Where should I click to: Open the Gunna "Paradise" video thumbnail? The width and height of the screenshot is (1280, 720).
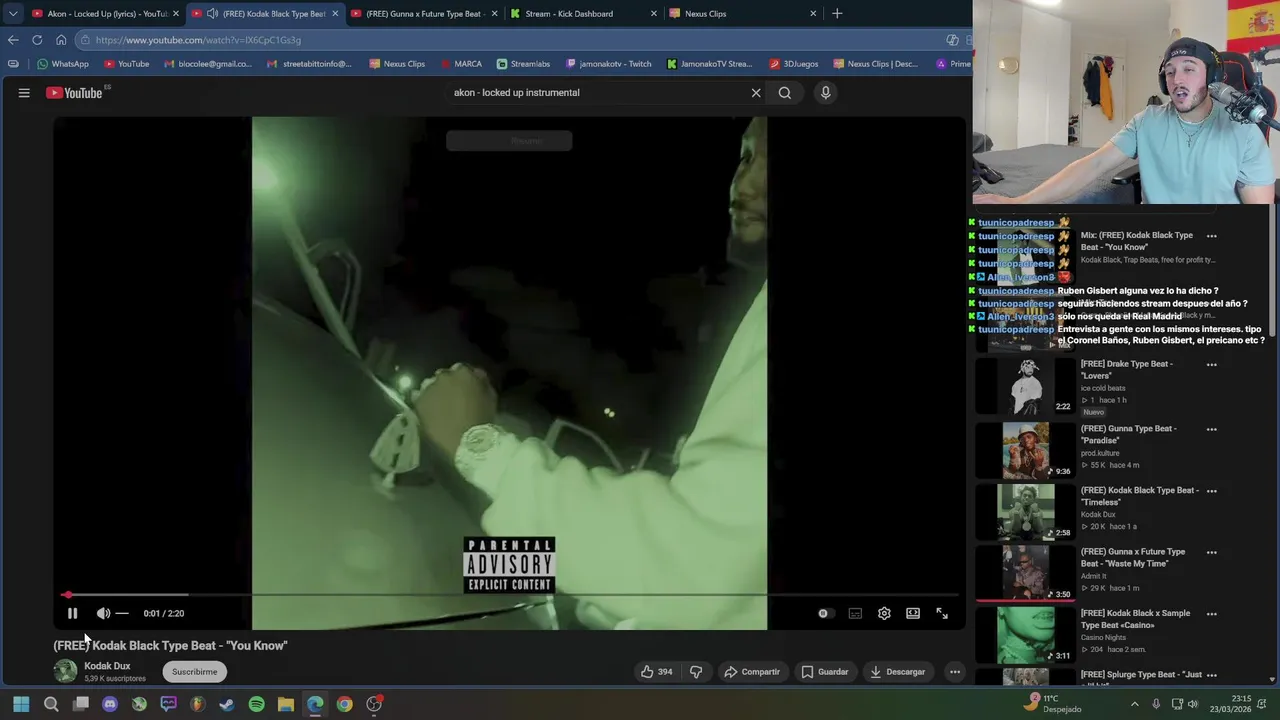coord(1025,450)
